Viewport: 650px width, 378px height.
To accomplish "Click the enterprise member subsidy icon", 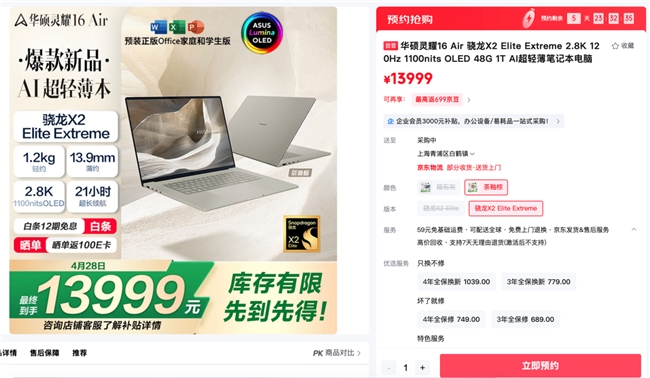I will [x=390, y=121].
